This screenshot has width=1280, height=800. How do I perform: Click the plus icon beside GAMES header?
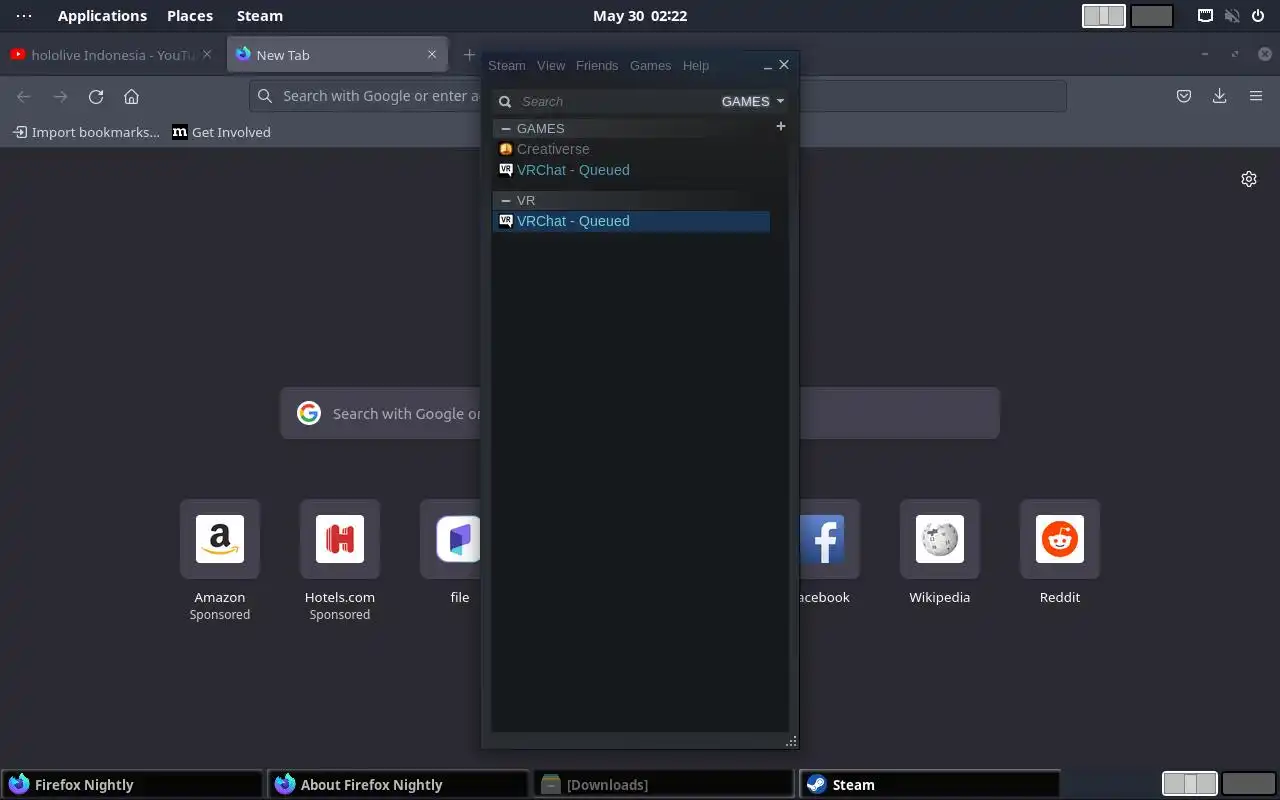click(x=781, y=126)
